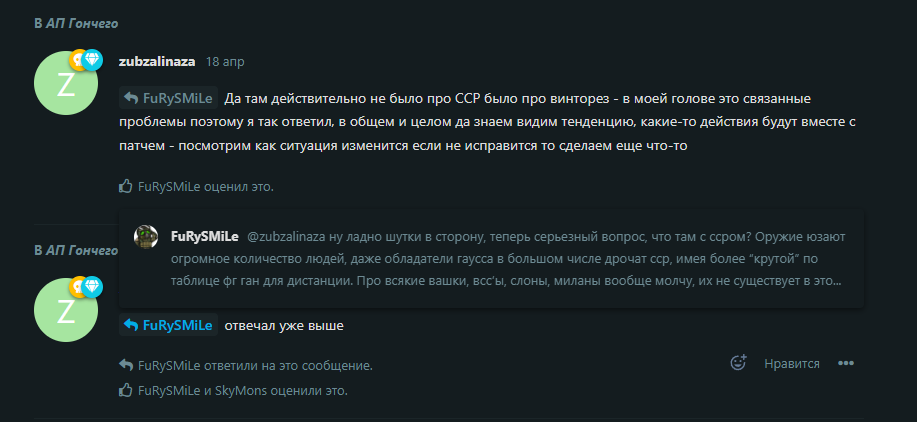Click the first post's green Z avatar
Image resolution: width=917 pixels, height=422 pixels.
point(66,83)
